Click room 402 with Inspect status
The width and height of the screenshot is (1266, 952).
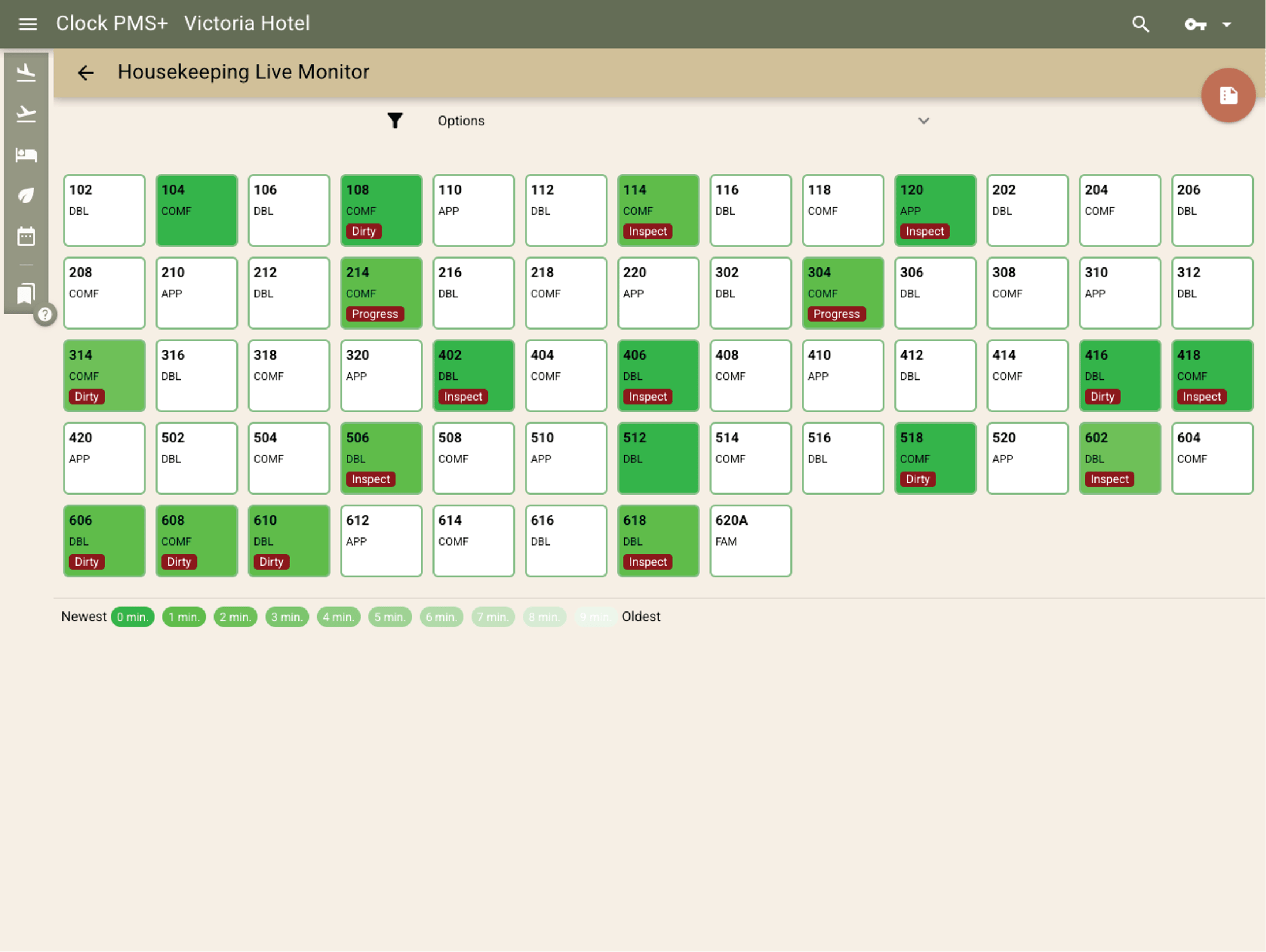tap(473, 375)
